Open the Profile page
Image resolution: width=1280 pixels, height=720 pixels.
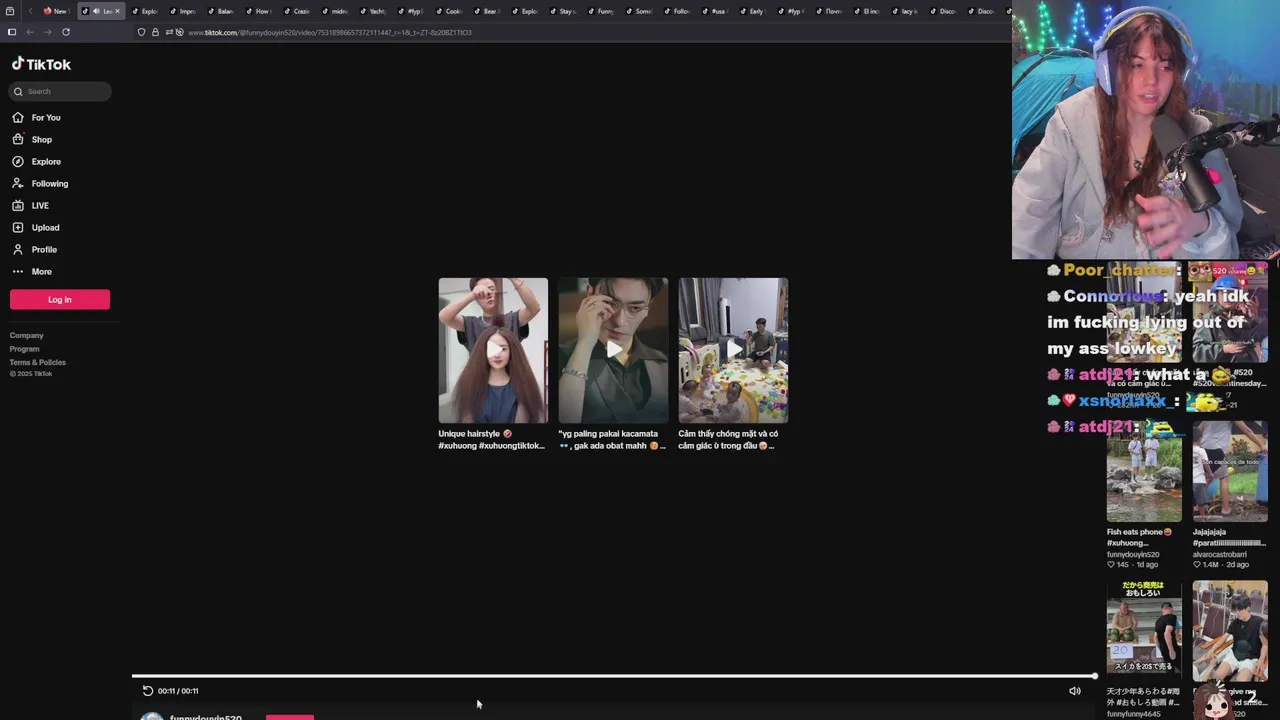point(44,250)
